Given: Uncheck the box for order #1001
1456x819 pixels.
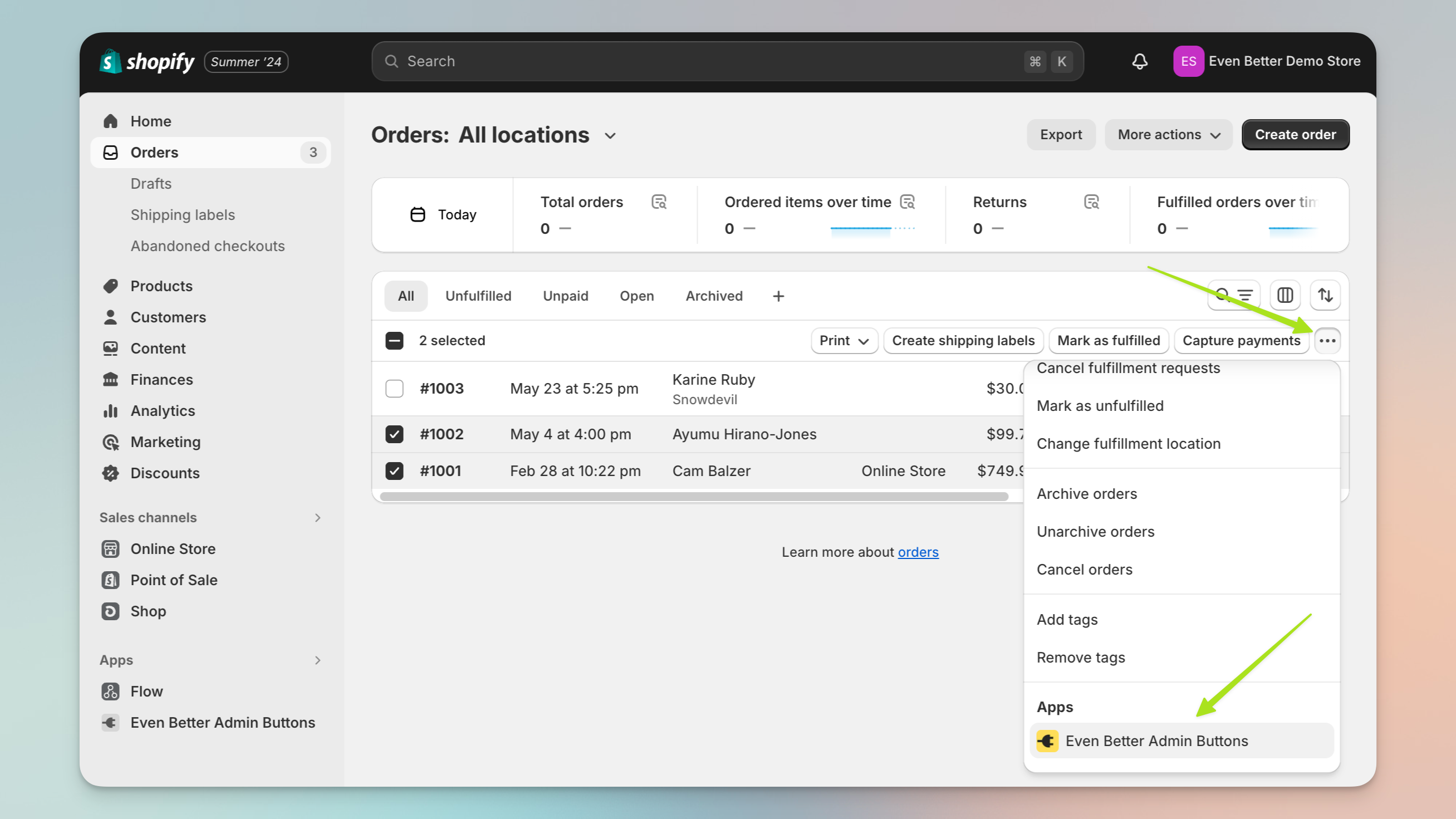Looking at the screenshot, I should [x=394, y=470].
